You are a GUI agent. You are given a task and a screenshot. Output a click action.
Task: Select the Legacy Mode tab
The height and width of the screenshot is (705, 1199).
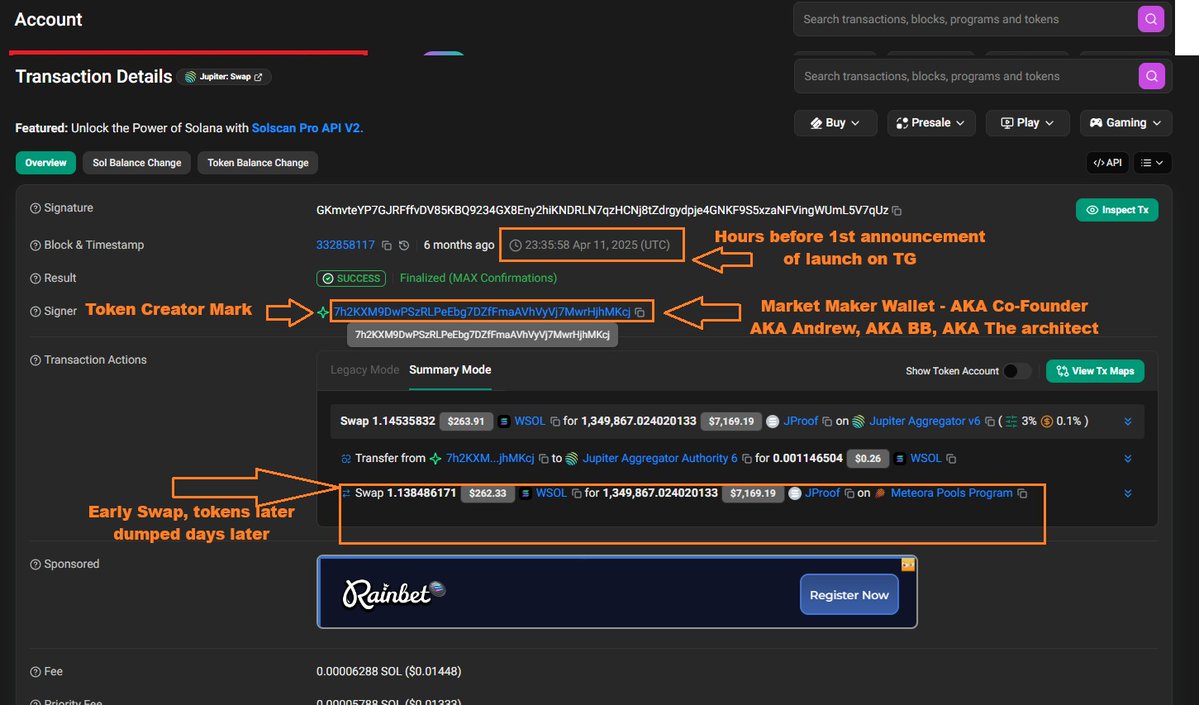(364, 370)
